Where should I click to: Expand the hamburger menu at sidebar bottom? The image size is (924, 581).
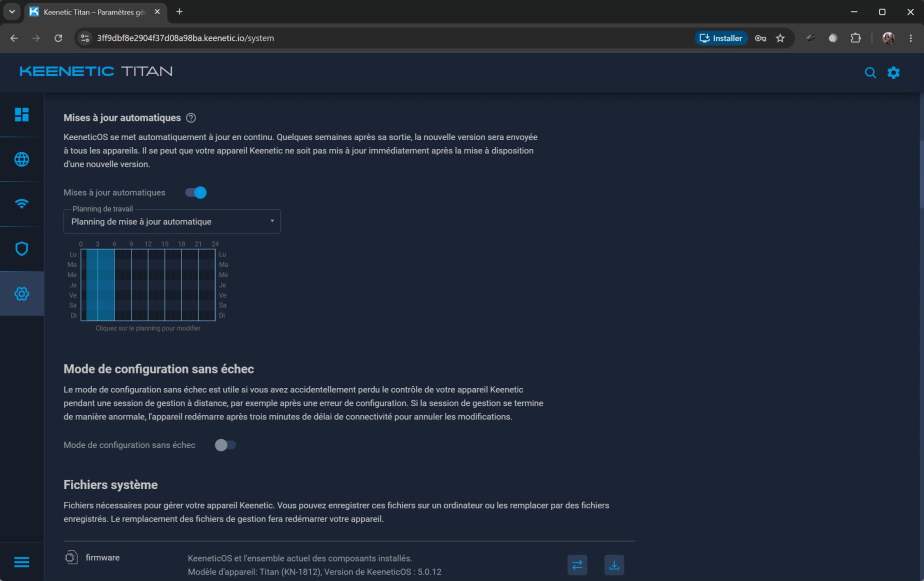(22, 562)
